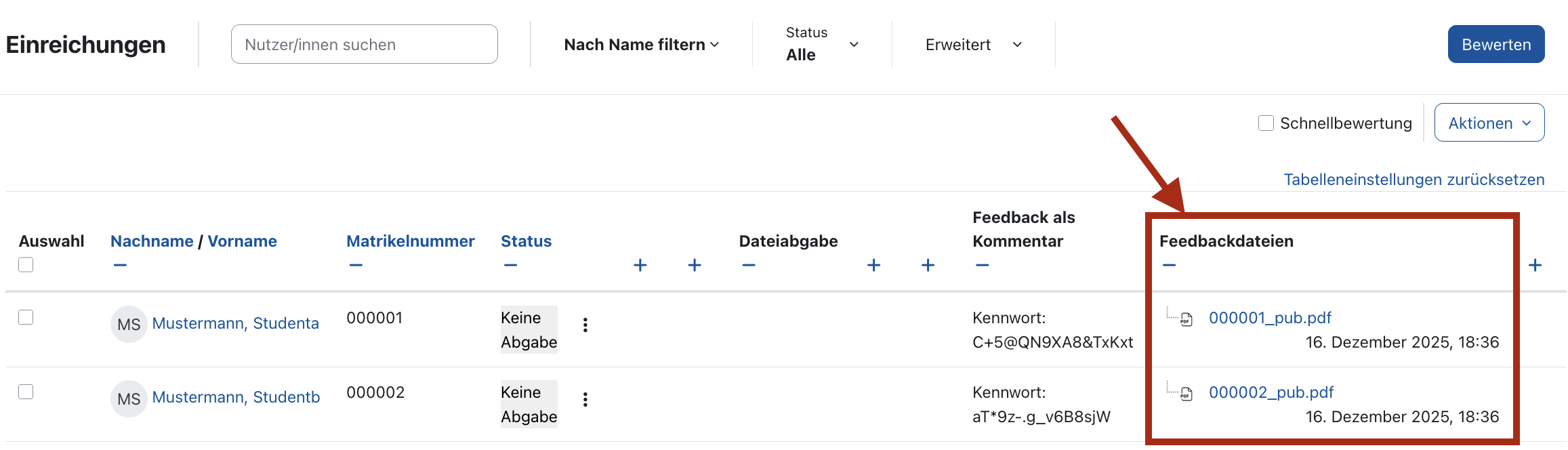The width and height of the screenshot is (1568, 450).
Task: Click the Nutzer/innen suchen search field
Action: [x=364, y=43]
